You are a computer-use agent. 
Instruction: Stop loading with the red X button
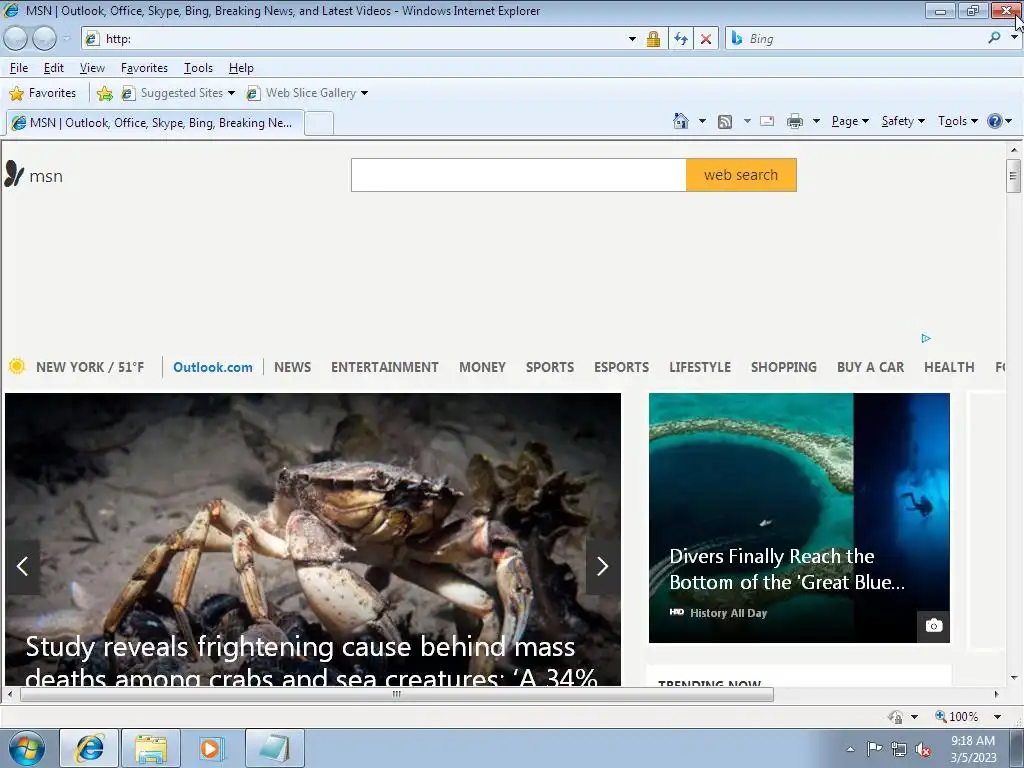[706, 39]
